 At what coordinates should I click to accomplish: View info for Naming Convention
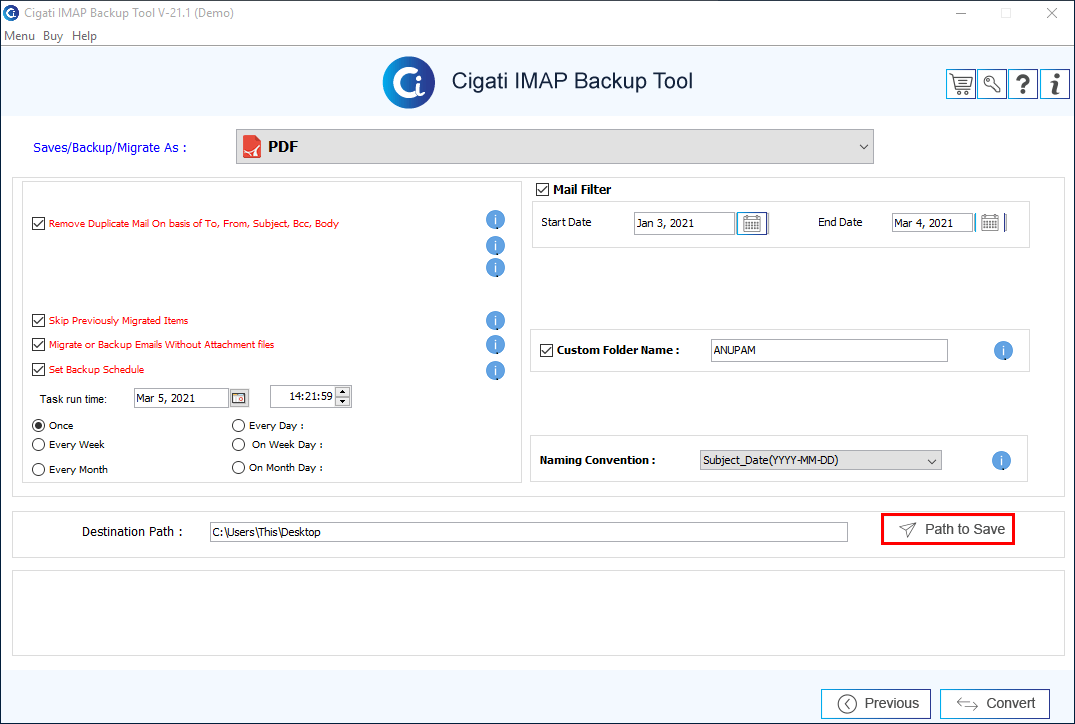[x=1001, y=460]
